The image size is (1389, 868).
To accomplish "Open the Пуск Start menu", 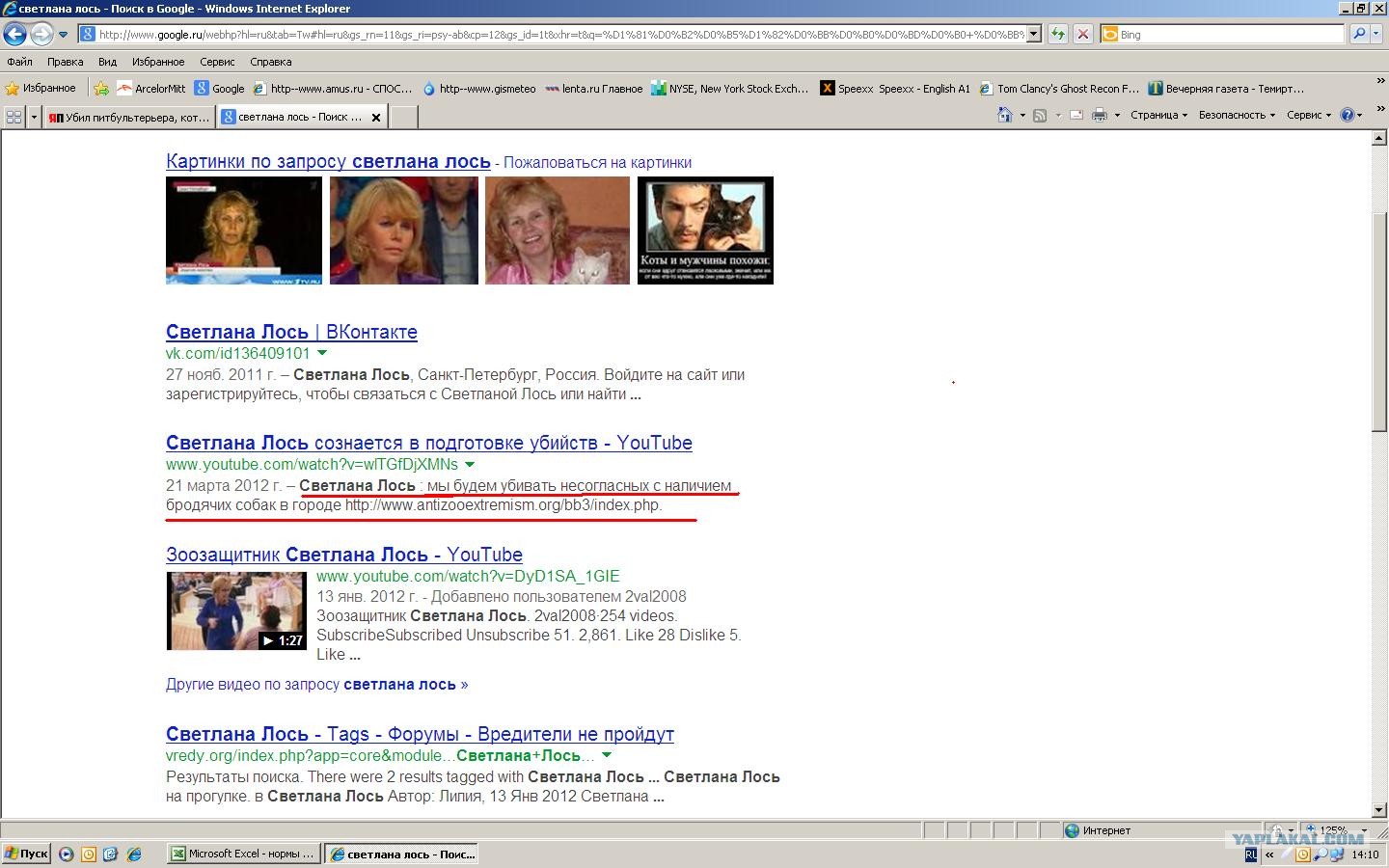I will tap(26, 854).
